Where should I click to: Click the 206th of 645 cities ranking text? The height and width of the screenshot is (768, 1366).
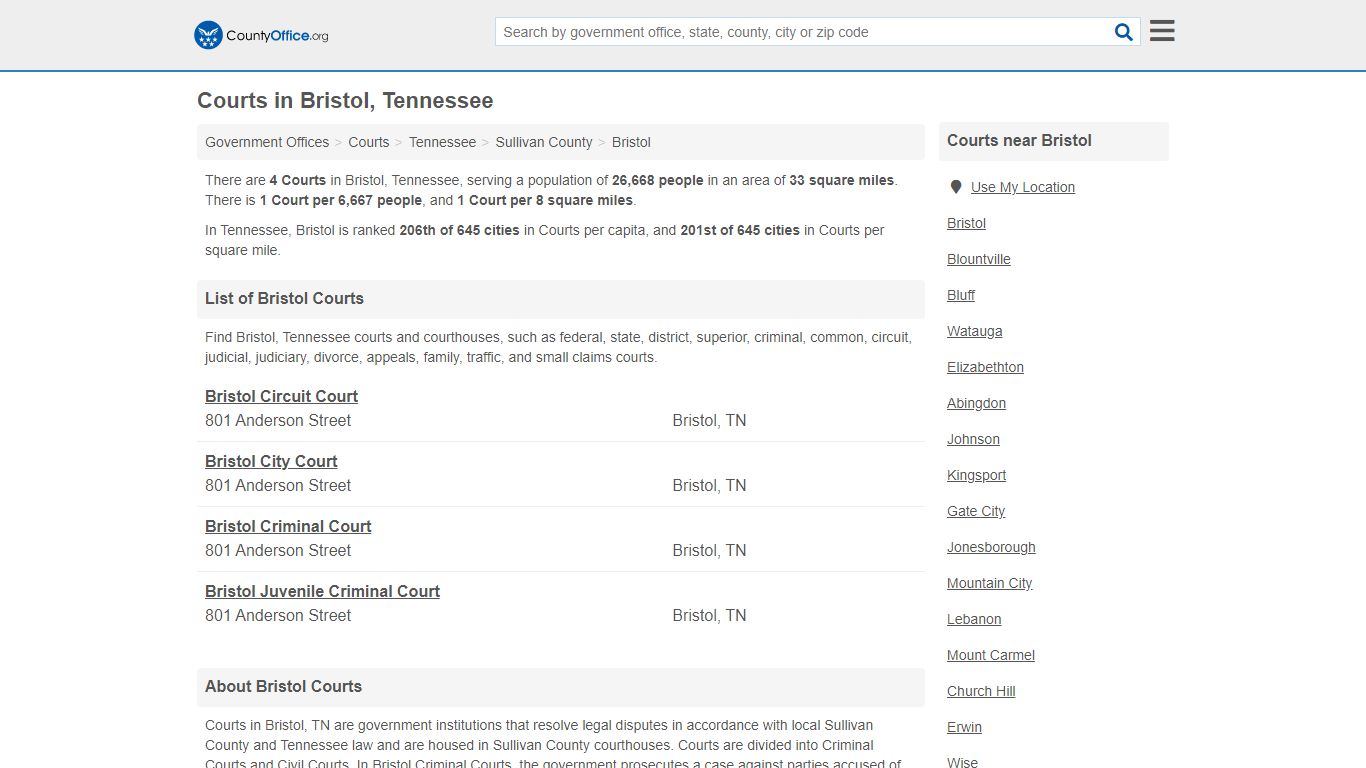(459, 230)
